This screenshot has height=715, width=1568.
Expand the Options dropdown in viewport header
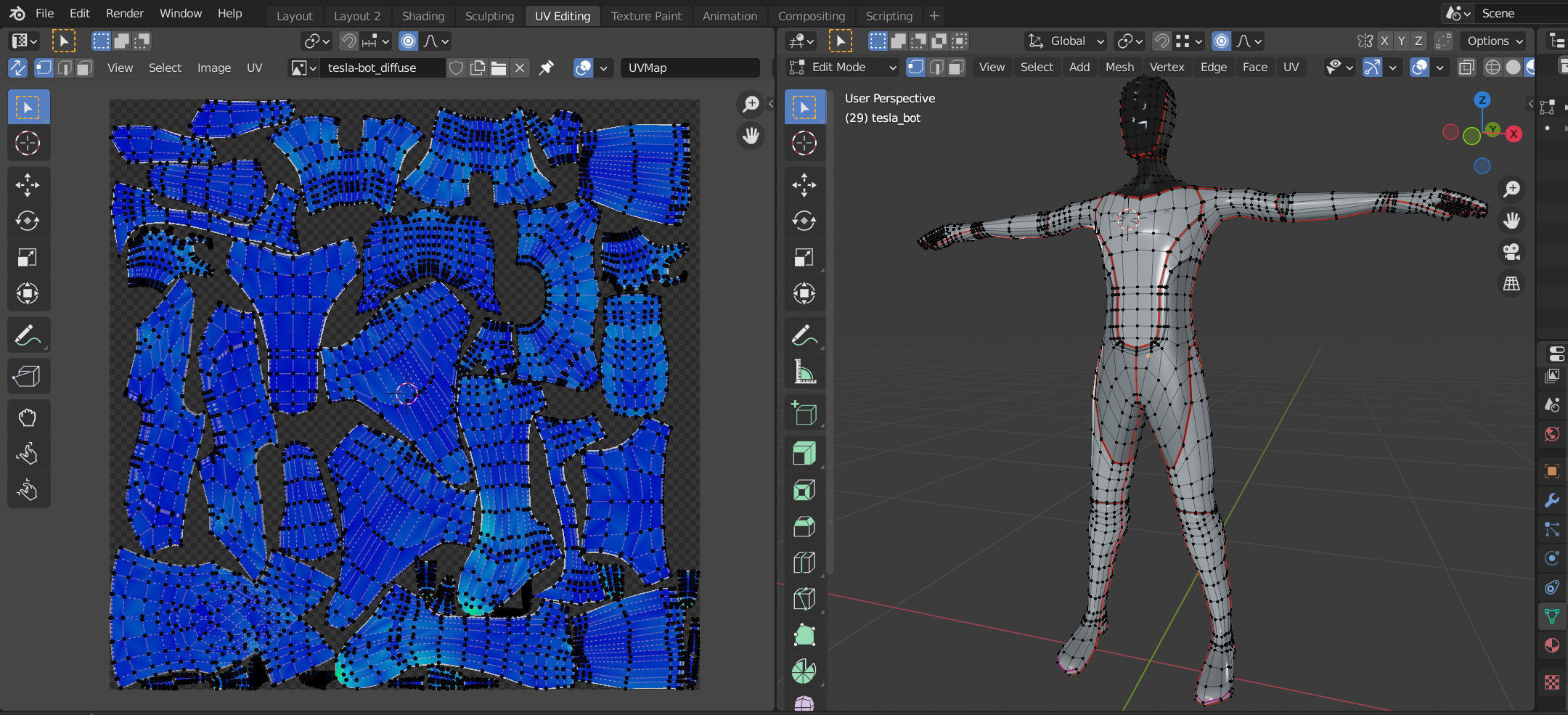tap(1495, 41)
